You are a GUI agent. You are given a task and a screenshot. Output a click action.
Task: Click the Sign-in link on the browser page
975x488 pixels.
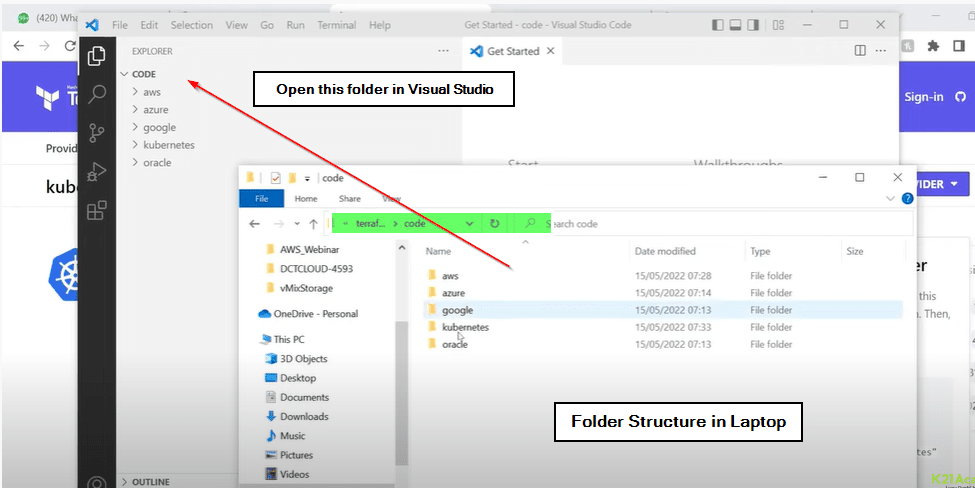click(x=923, y=96)
